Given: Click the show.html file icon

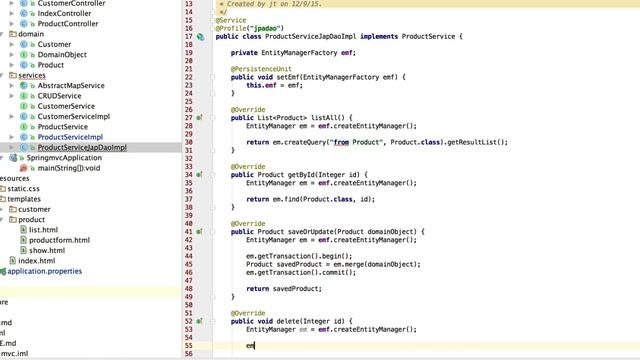Looking at the screenshot, I should [x=23, y=251].
